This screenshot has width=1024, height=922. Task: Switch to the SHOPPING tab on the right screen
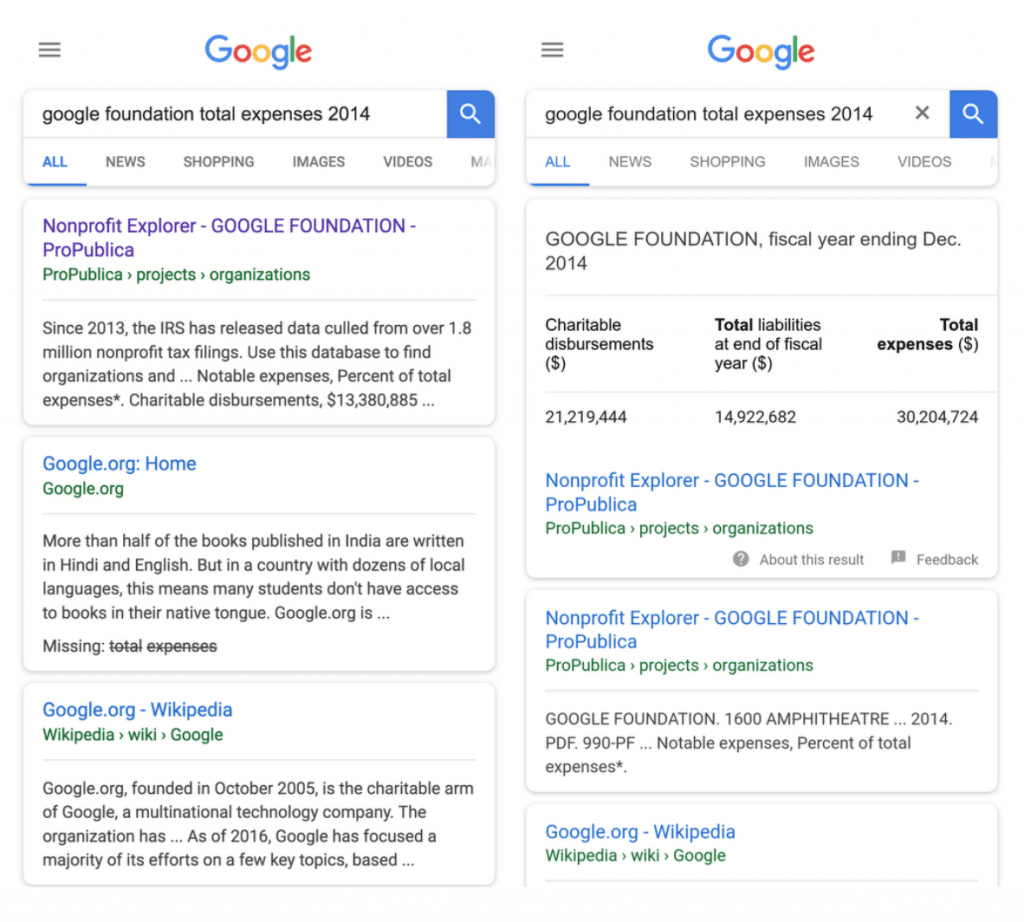pos(728,162)
